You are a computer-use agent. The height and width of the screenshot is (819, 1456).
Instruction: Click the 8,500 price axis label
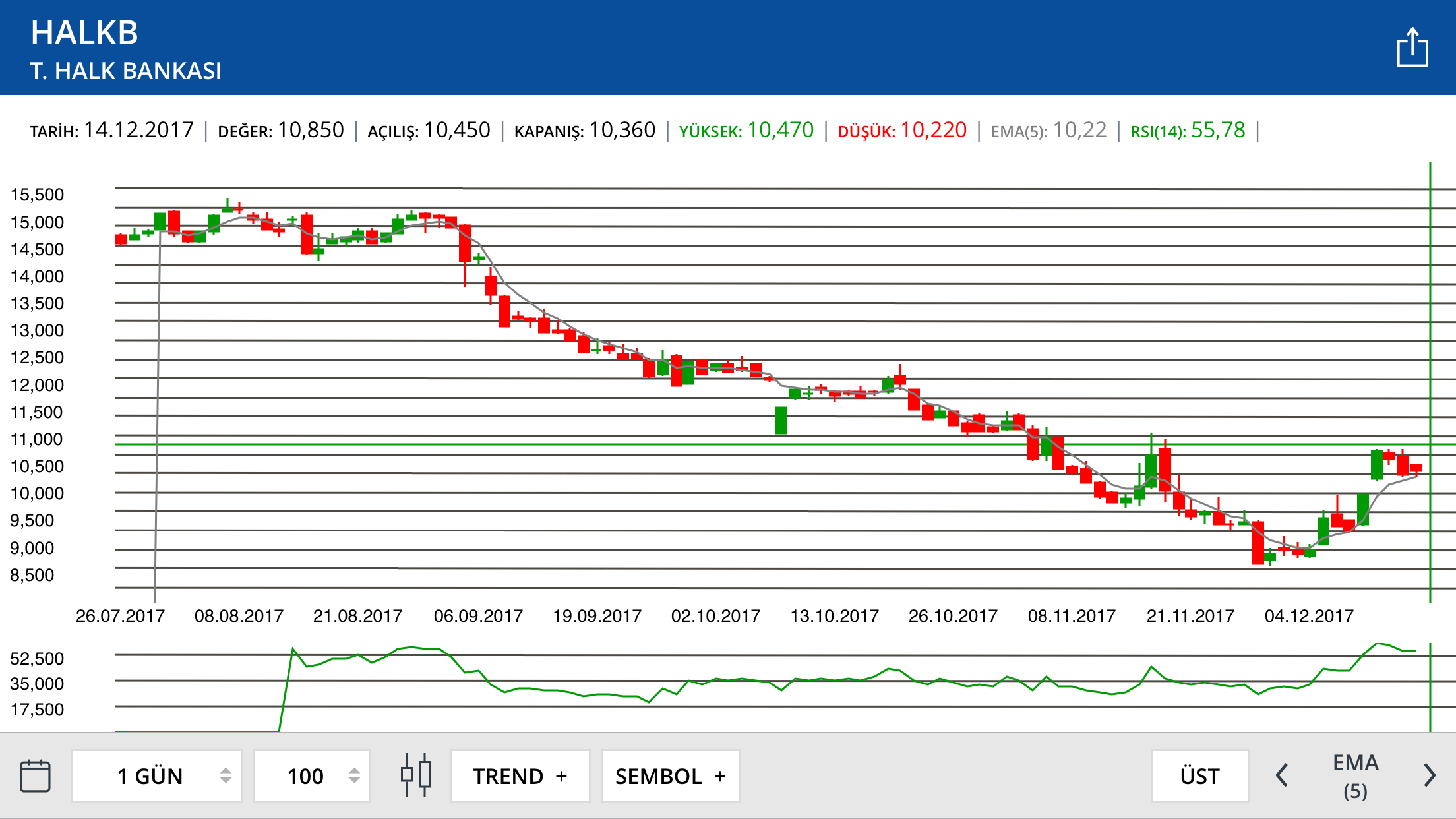pyautogui.click(x=32, y=575)
